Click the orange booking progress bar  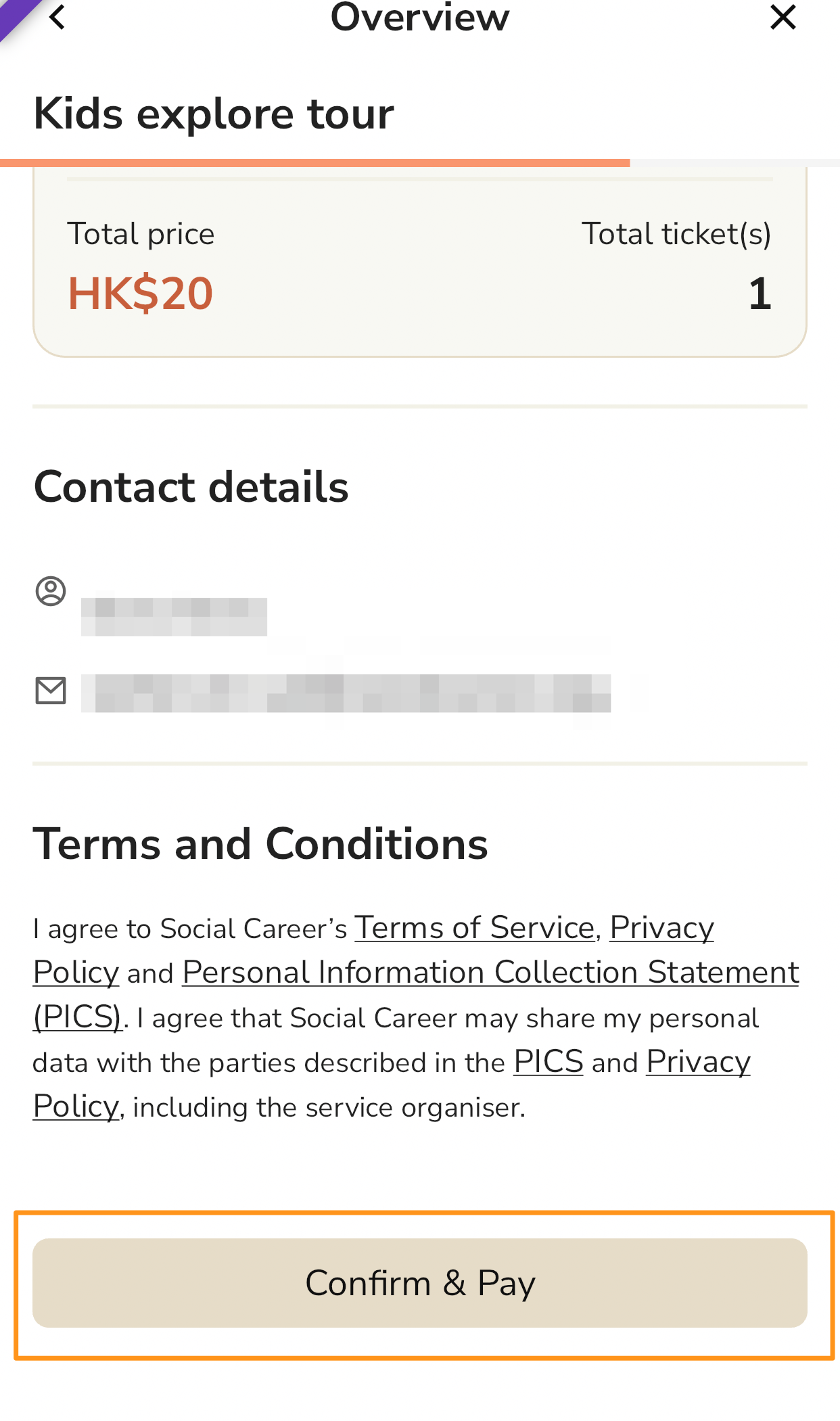[x=315, y=163]
